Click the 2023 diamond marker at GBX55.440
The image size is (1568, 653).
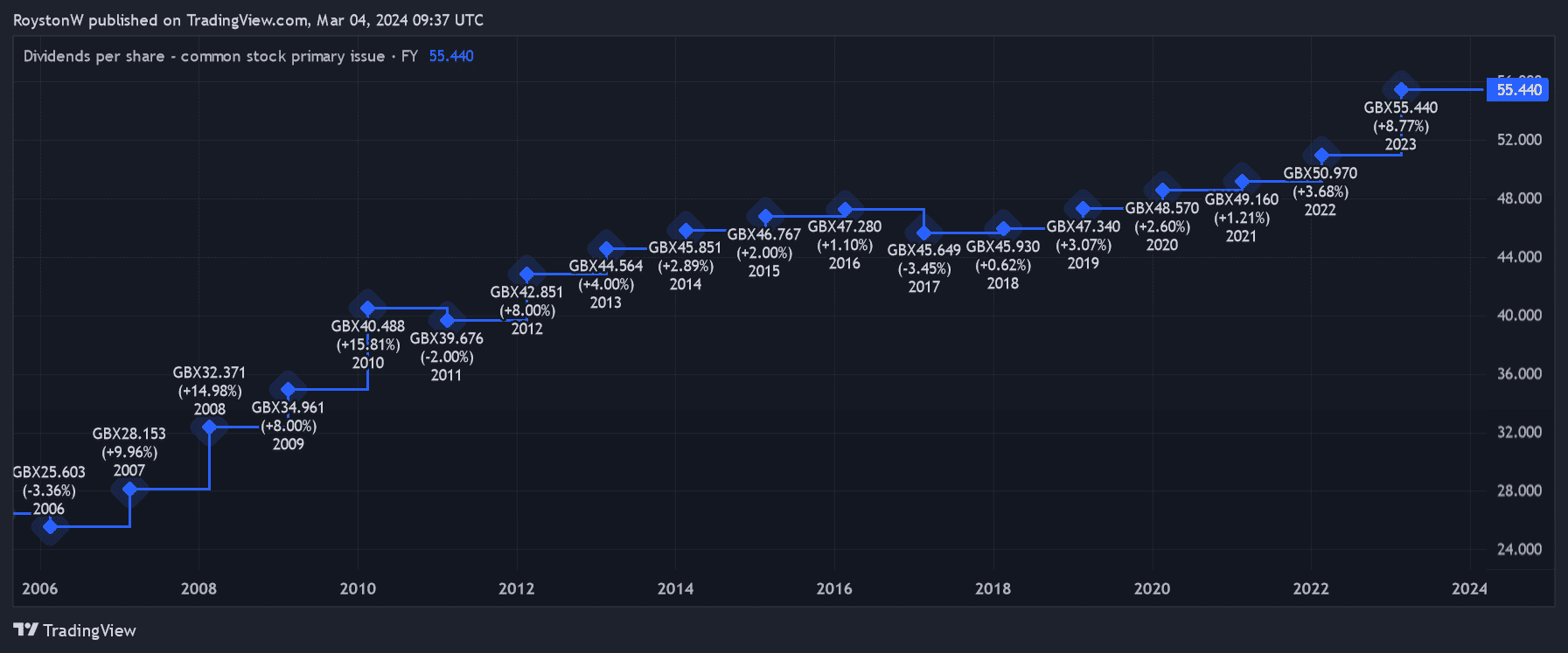1401,89
